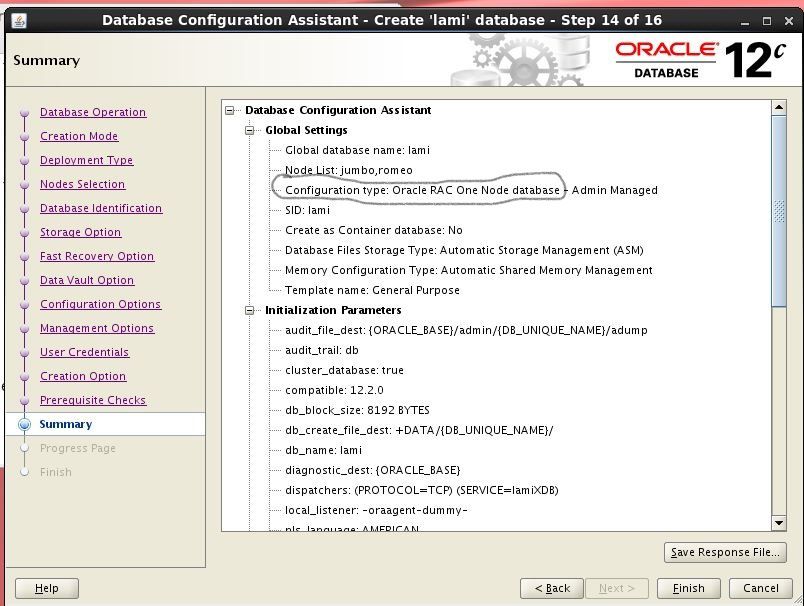Select 'SID: lami' row

coord(307,210)
